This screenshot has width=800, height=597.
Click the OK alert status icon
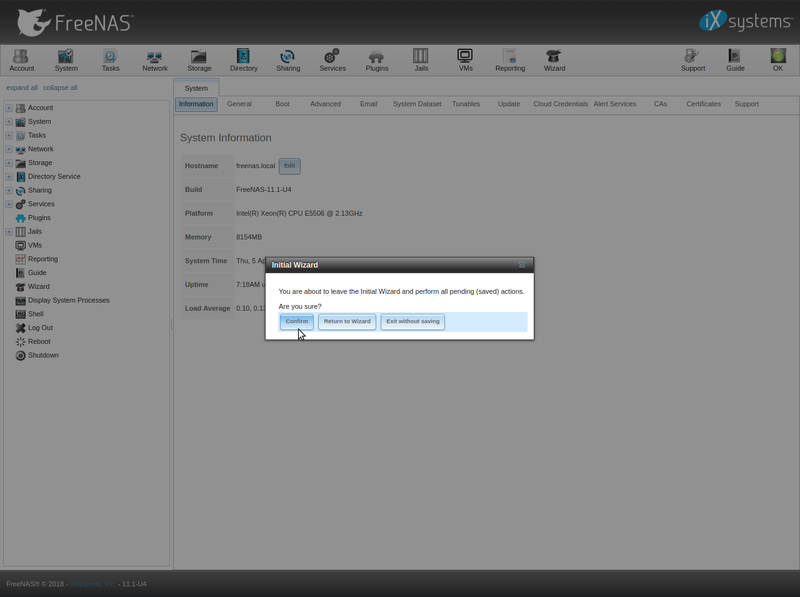778,60
